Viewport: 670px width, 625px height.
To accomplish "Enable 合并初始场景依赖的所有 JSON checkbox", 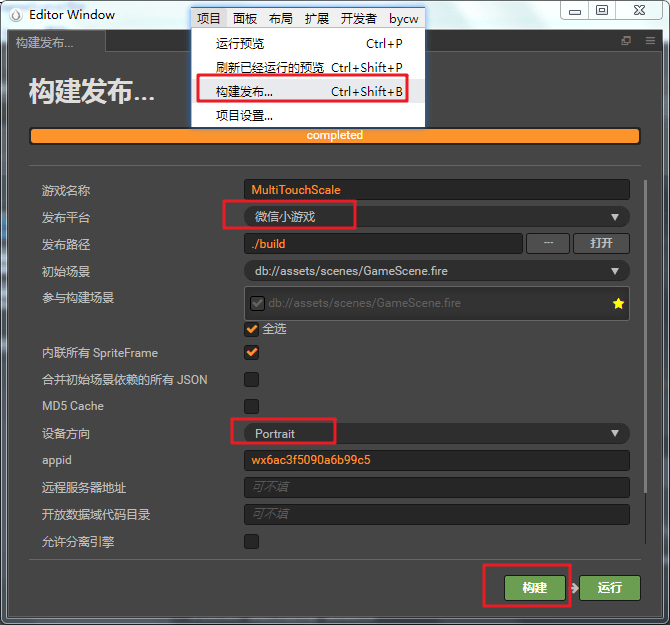I will pos(252,379).
